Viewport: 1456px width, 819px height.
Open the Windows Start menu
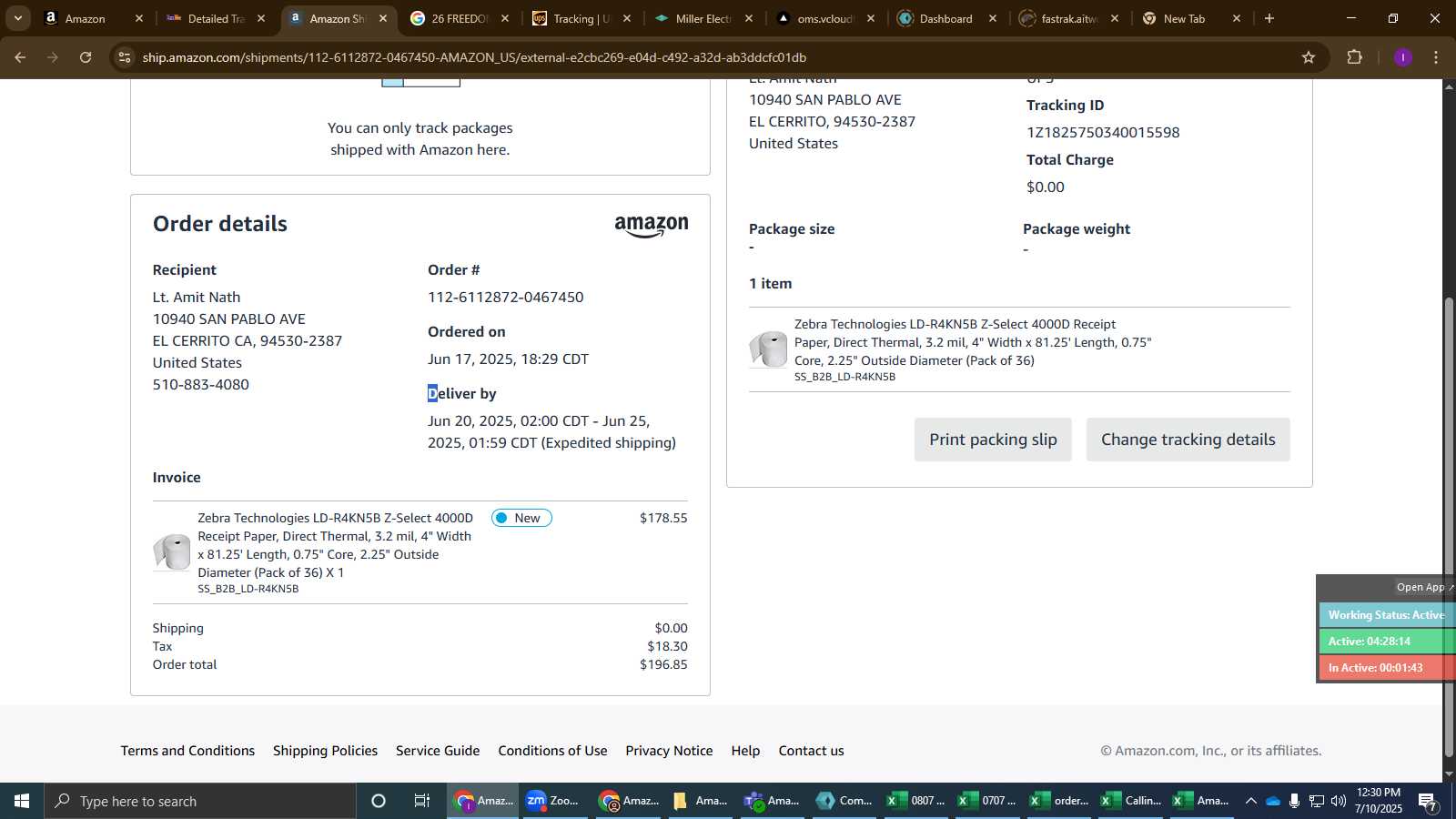coord(22,801)
